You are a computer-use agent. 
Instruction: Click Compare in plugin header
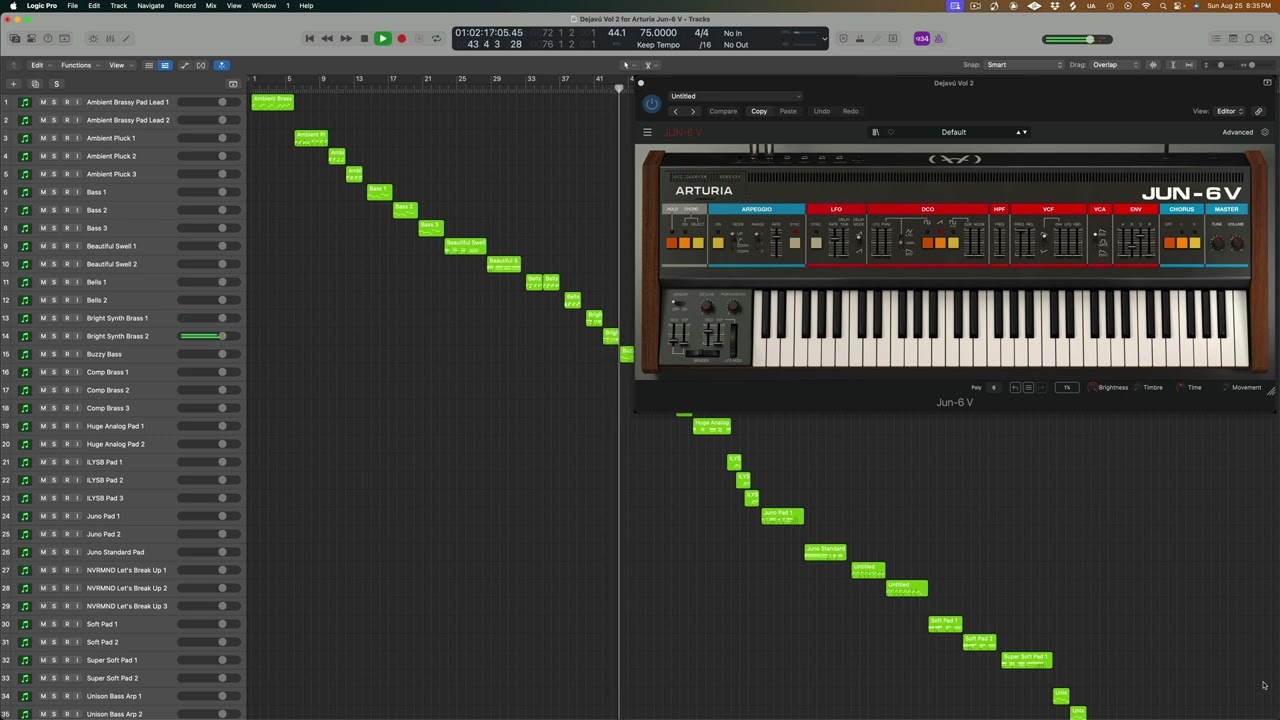[723, 111]
